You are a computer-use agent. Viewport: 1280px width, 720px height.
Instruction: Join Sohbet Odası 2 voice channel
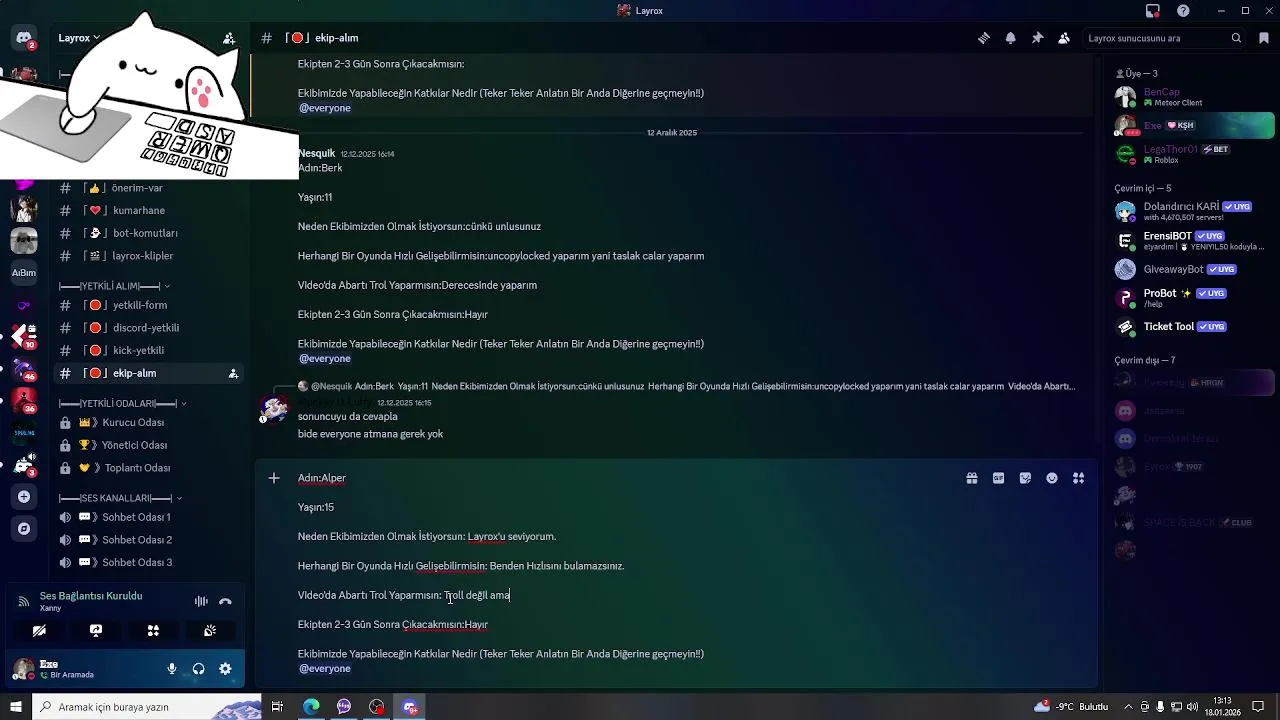(149, 540)
